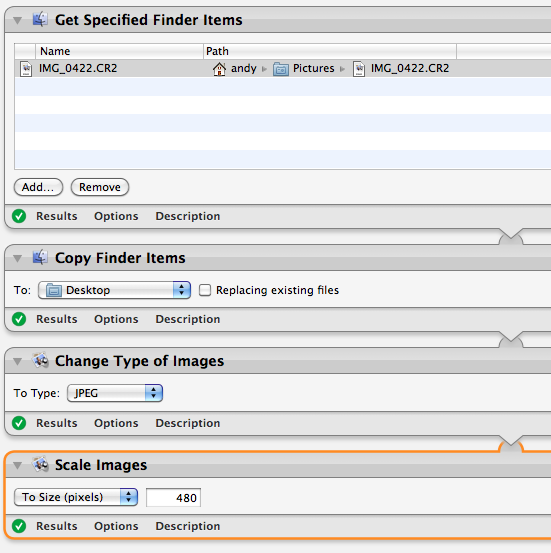Open the To Type JPEG popup

(x=115, y=393)
